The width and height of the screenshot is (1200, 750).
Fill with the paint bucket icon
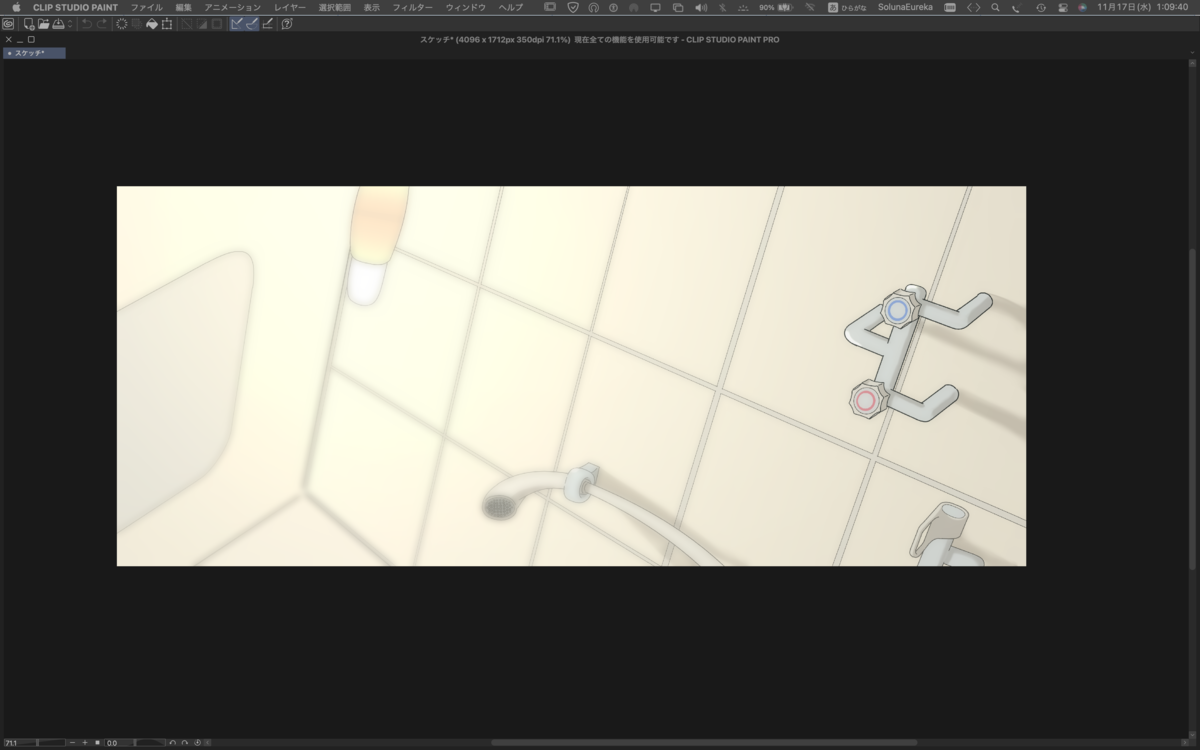tap(152, 24)
